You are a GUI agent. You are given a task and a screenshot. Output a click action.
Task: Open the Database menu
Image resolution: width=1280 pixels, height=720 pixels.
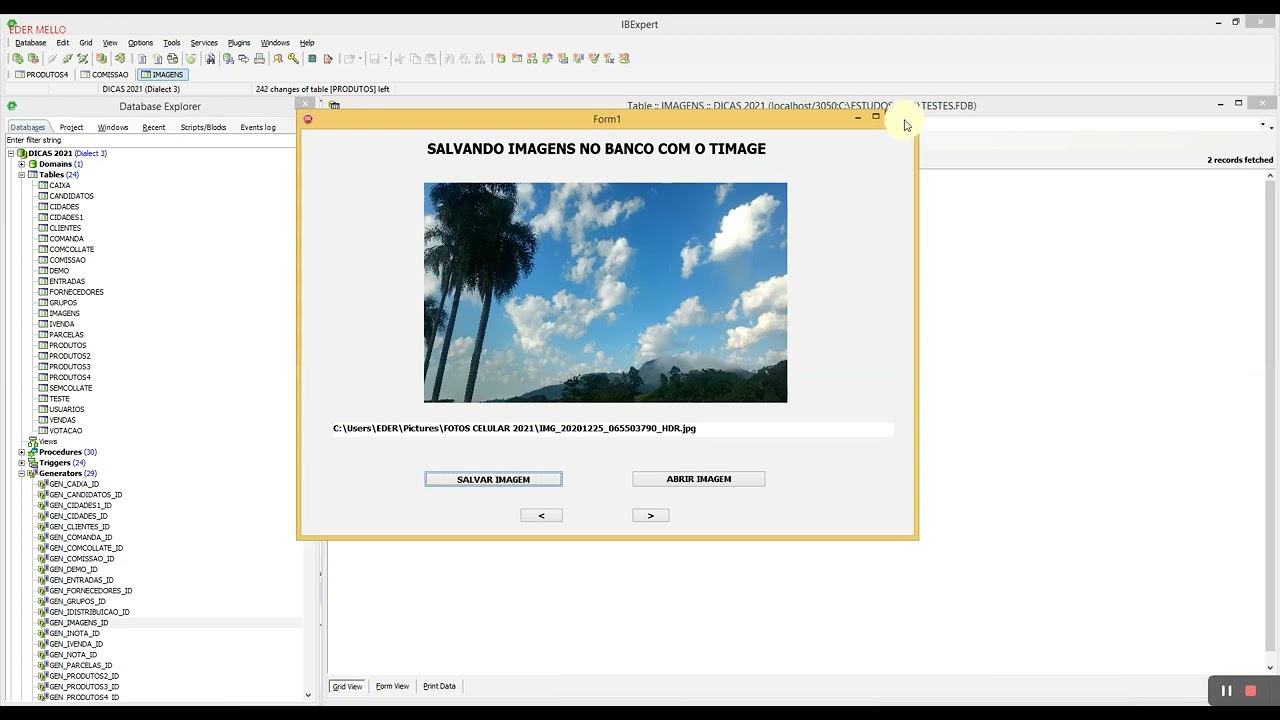[x=30, y=43]
